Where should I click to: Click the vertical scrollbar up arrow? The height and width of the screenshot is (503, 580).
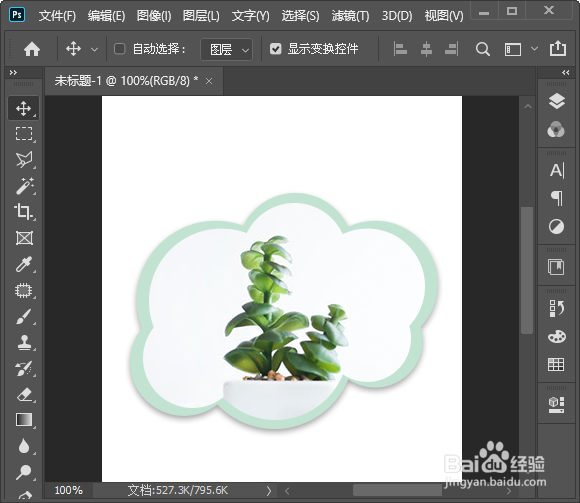[x=528, y=107]
